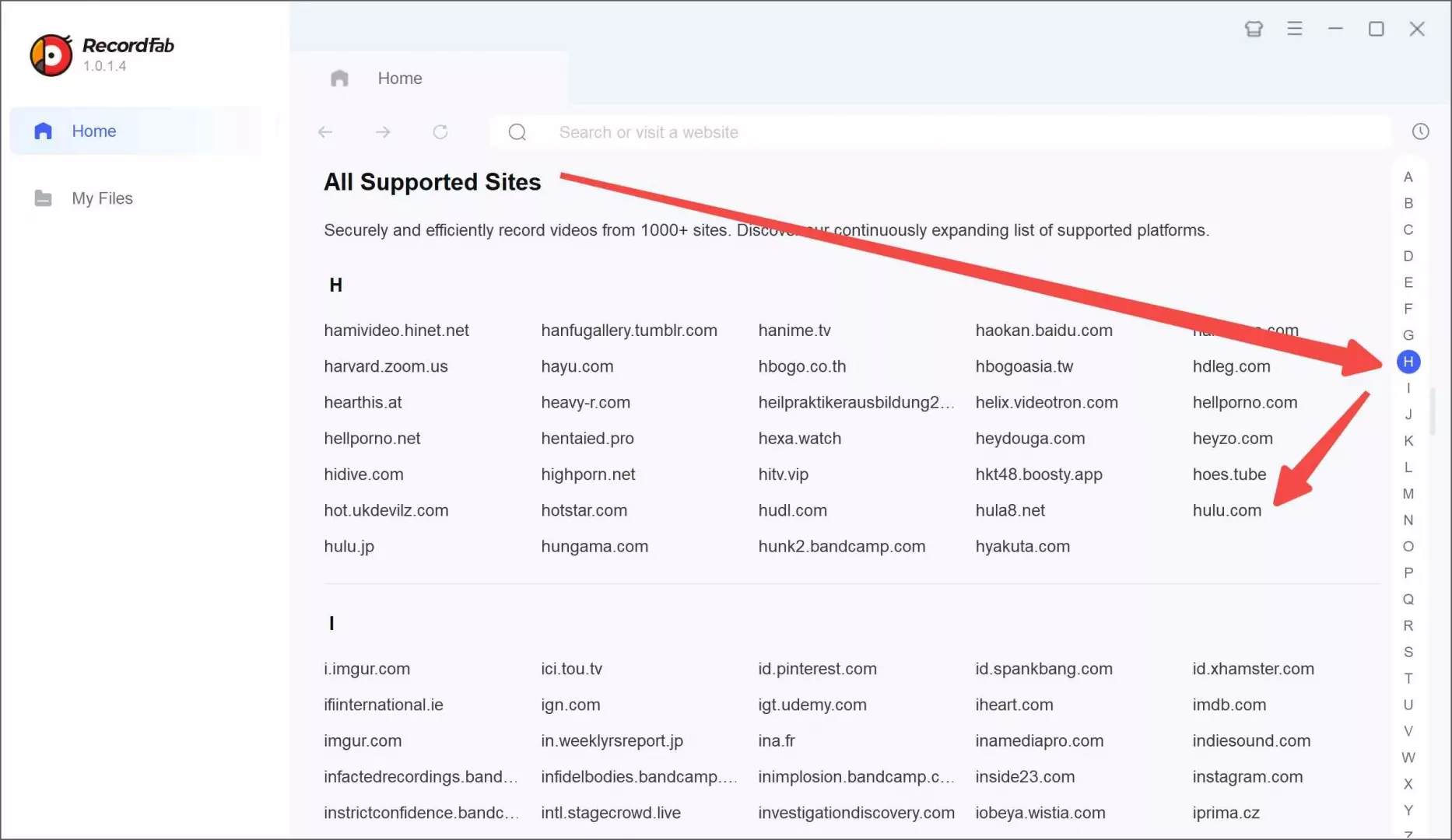Screen dimensions: 1452x840
Task: Click the RecordFab logo icon
Action: (x=51, y=55)
